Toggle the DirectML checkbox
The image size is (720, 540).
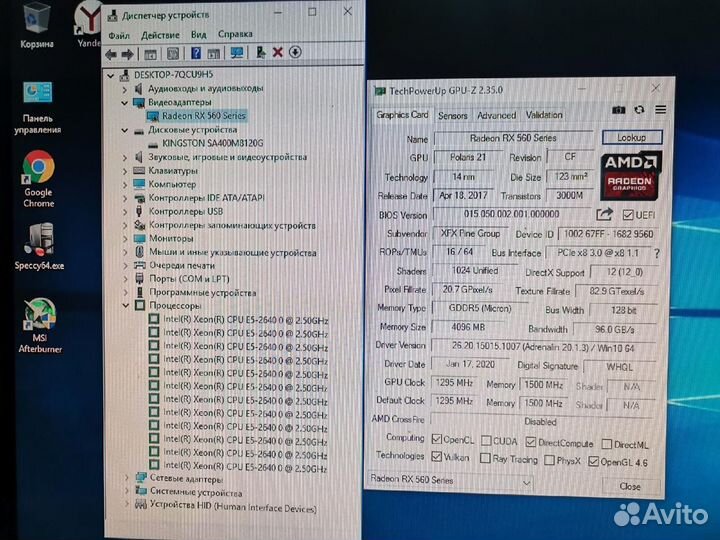tap(607, 444)
